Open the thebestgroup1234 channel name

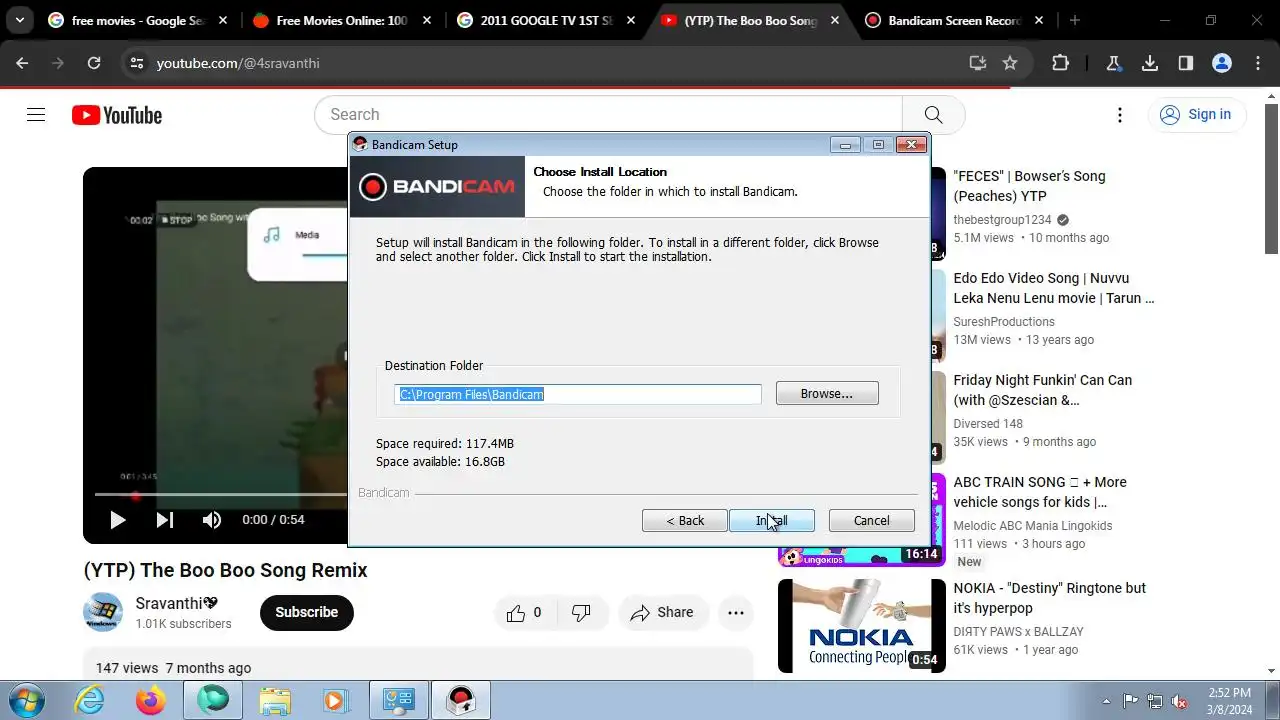tap(1002, 220)
